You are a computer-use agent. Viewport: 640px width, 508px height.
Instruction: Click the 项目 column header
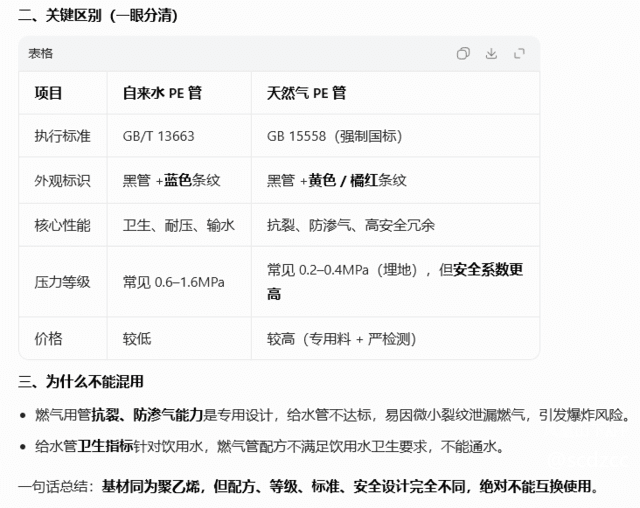(49, 93)
